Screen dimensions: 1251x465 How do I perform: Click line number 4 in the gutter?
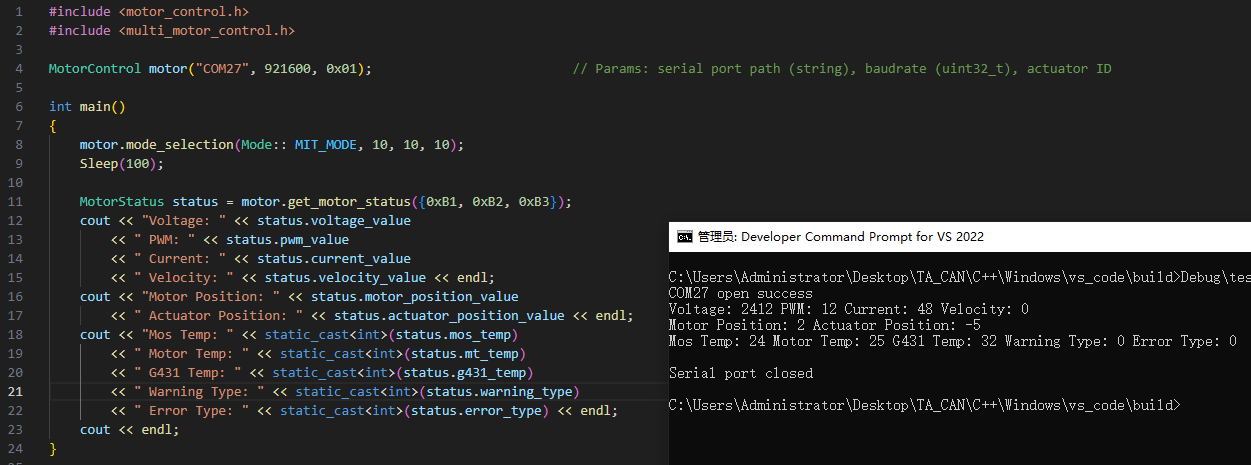(x=19, y=68)
